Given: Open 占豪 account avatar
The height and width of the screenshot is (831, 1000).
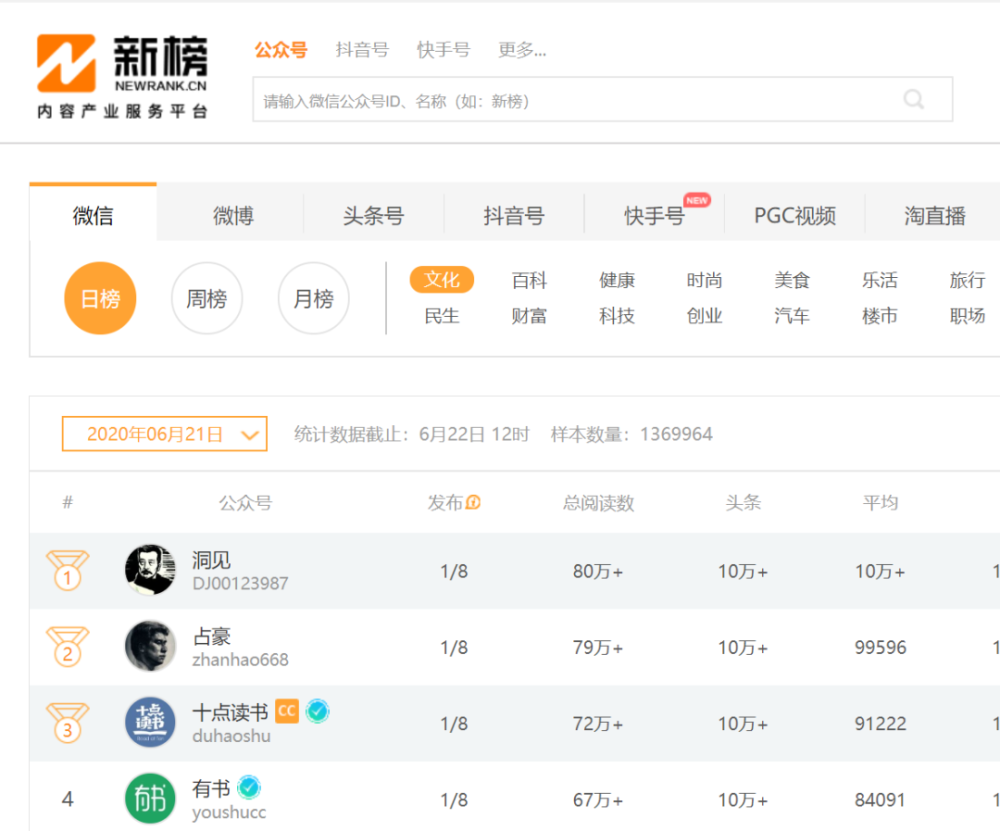Looking at the screenshot, I should click(x=151, y=646).
